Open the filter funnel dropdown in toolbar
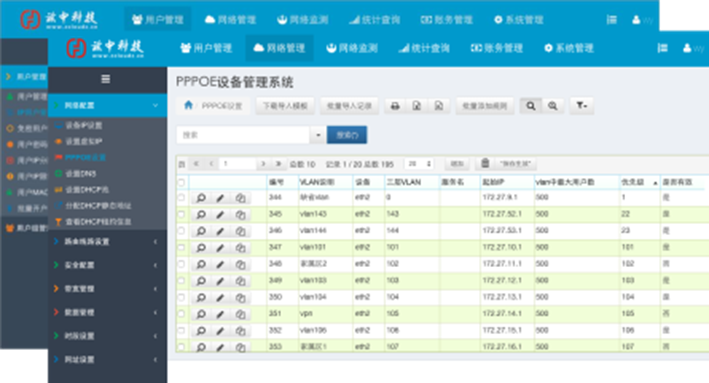Image resolution: width=709 pixels, height=383 pixels. pyautogui.click(x=581, y=106)
